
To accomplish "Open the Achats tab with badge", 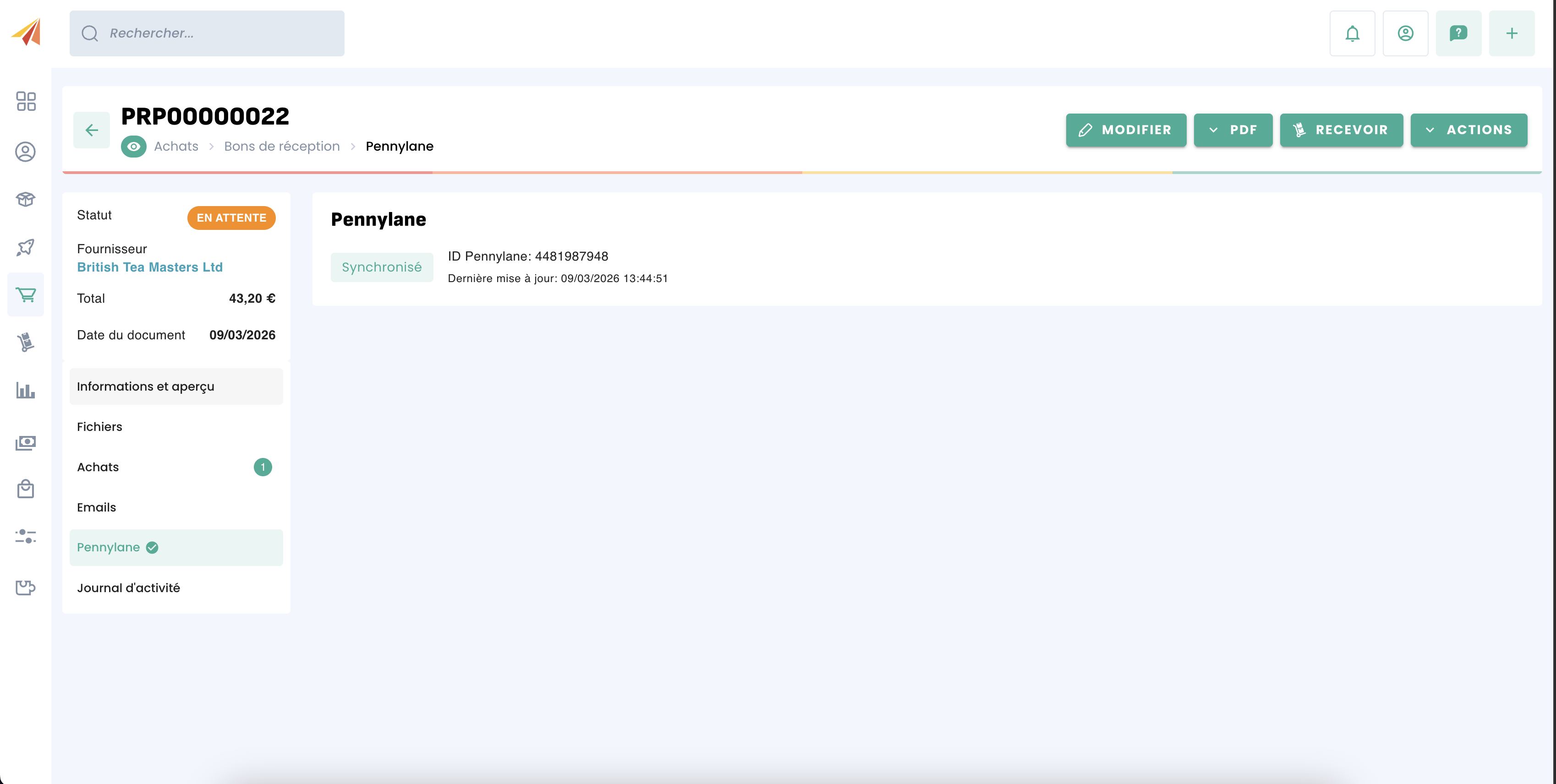I will 176,467.
